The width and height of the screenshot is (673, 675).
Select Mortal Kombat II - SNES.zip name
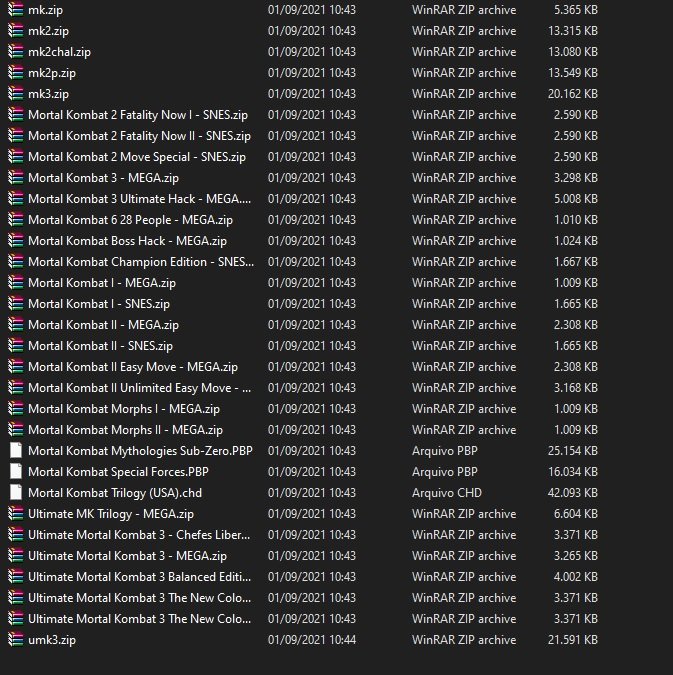coord(100,346)
